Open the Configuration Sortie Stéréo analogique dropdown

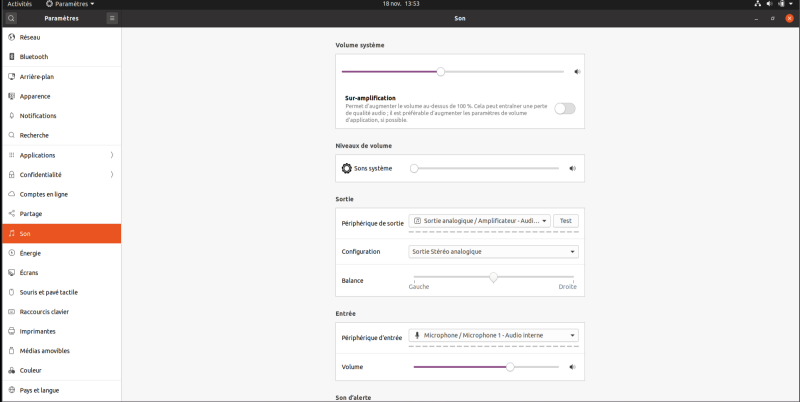(x=493, y=252)
